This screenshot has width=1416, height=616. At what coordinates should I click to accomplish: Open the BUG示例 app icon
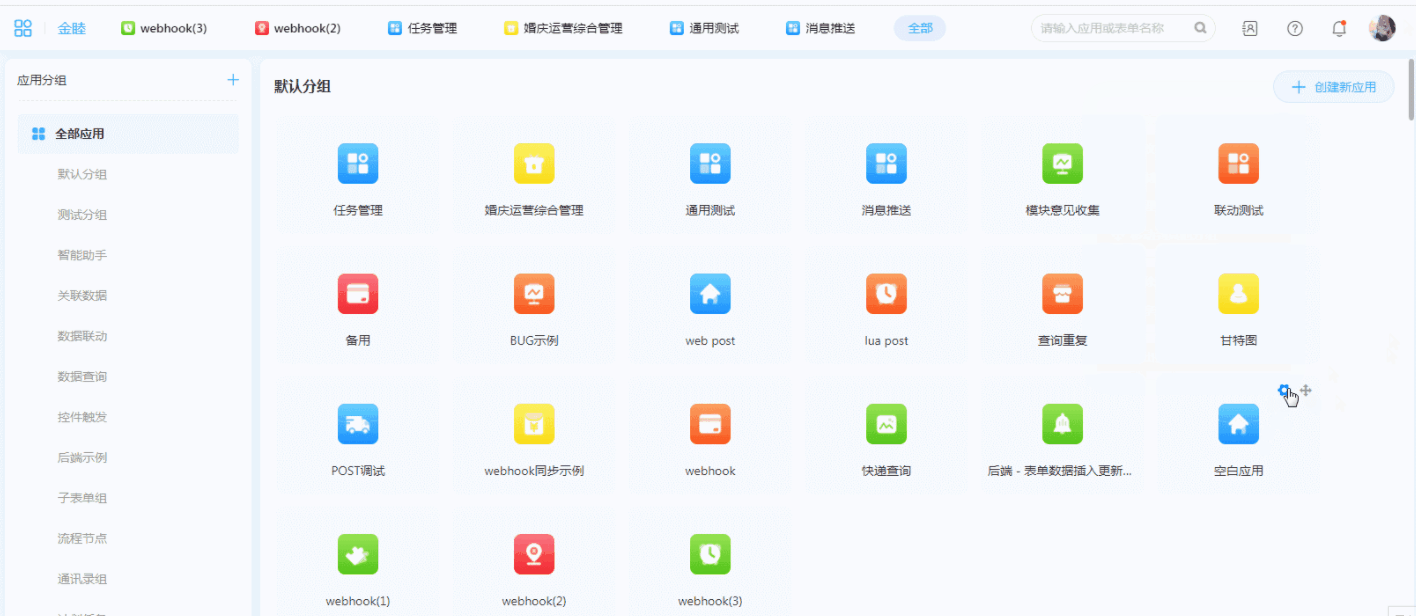(x=533, y=294)
